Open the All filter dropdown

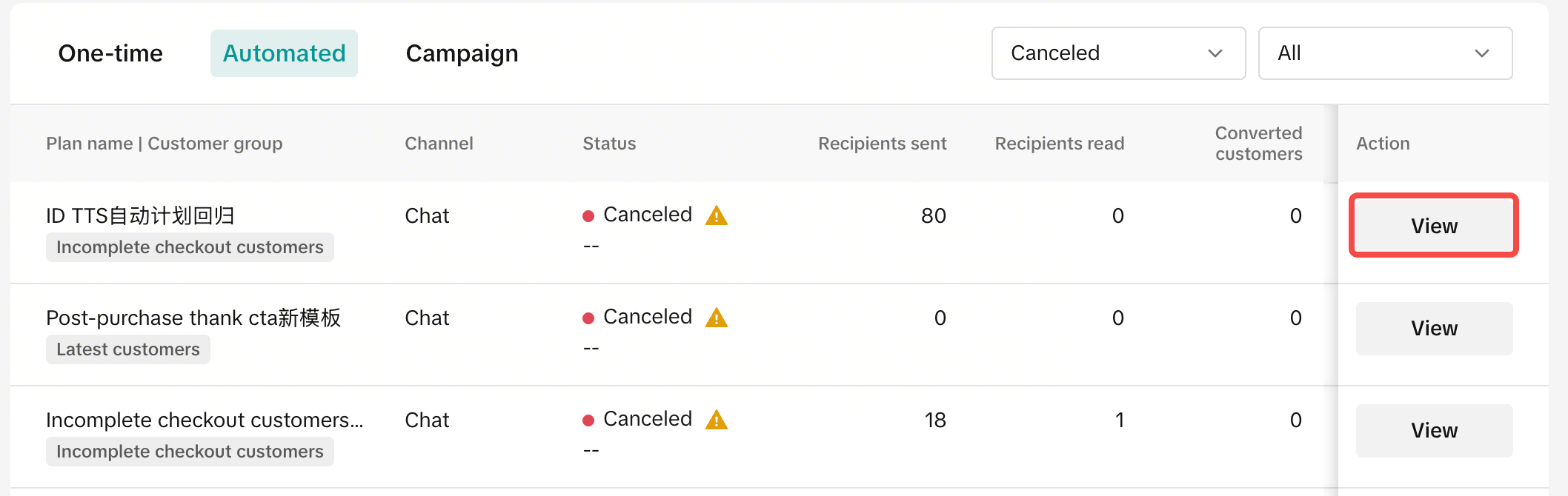coord(1385,53)
